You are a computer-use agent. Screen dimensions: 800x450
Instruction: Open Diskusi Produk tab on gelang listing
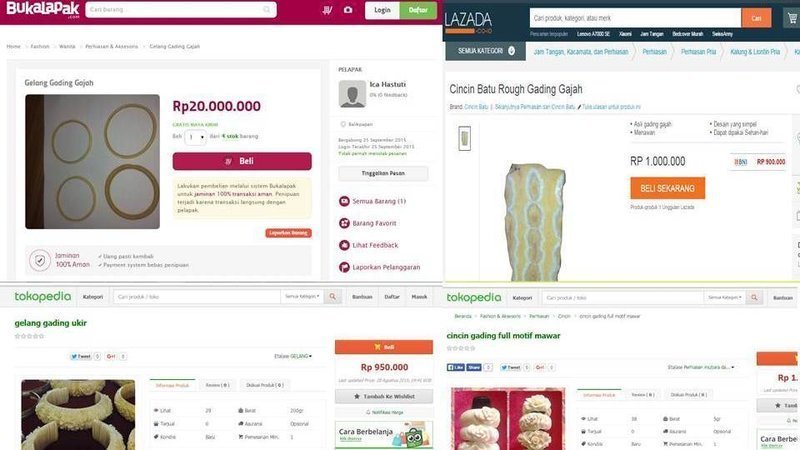pyautogui.click(x=265, y=385)
